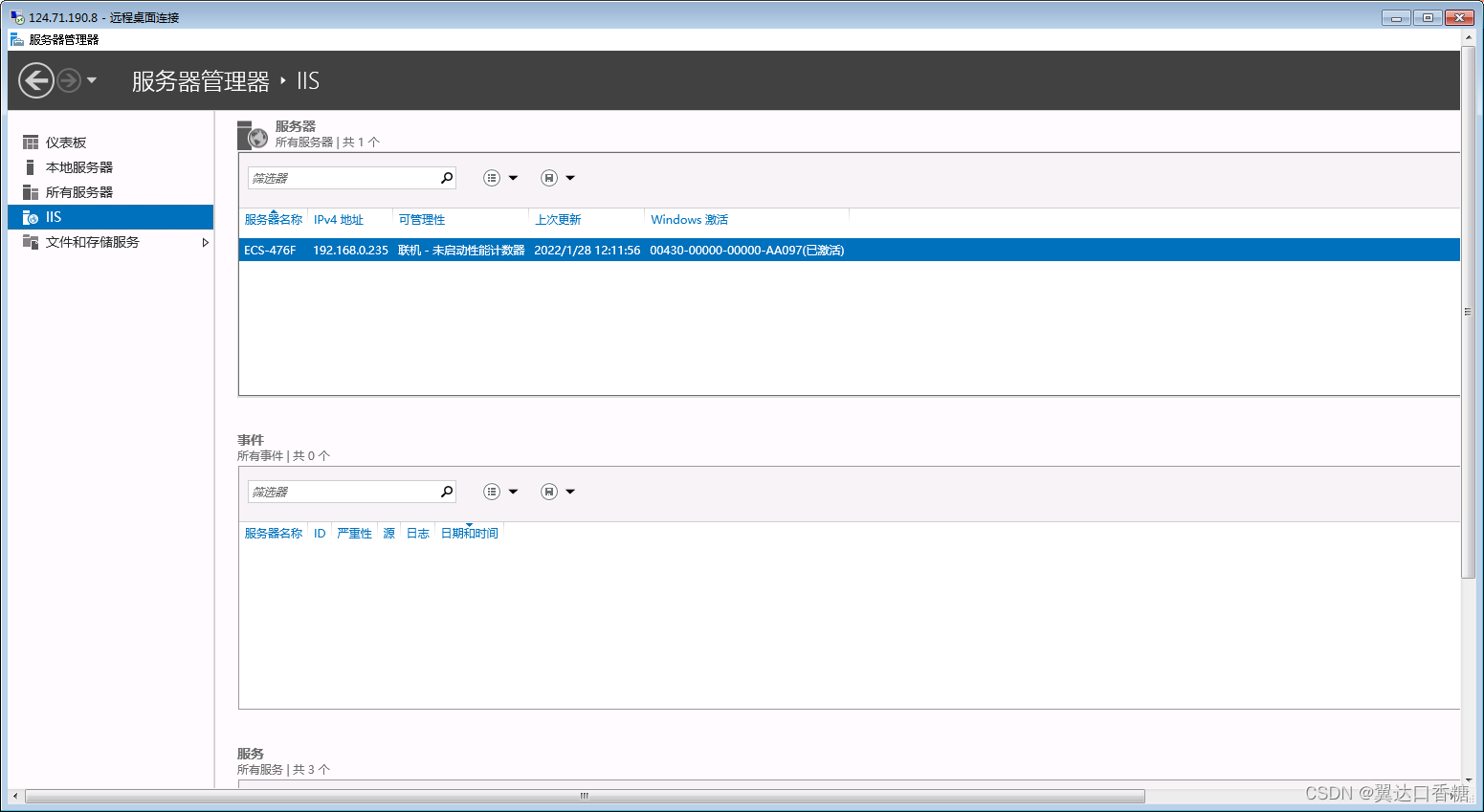Click the search magnifier in servers filter

coord(447,178)
